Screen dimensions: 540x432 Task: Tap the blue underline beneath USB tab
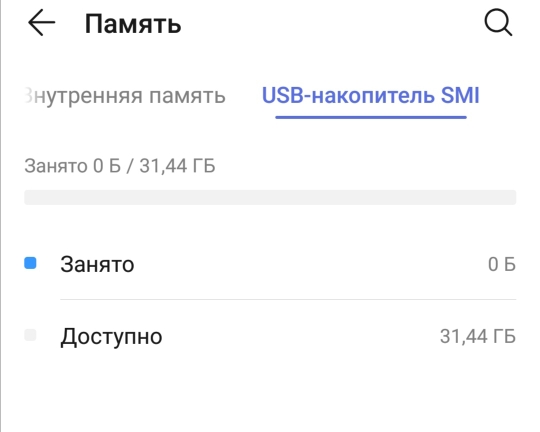tap(371, 117)
